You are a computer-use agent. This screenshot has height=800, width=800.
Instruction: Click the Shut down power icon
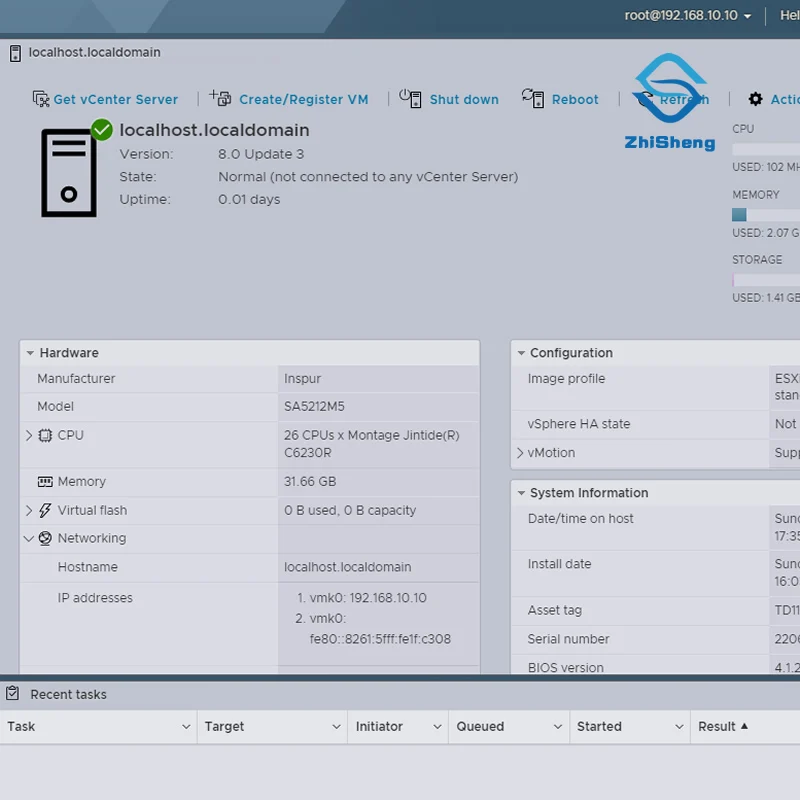click(410, 97)
